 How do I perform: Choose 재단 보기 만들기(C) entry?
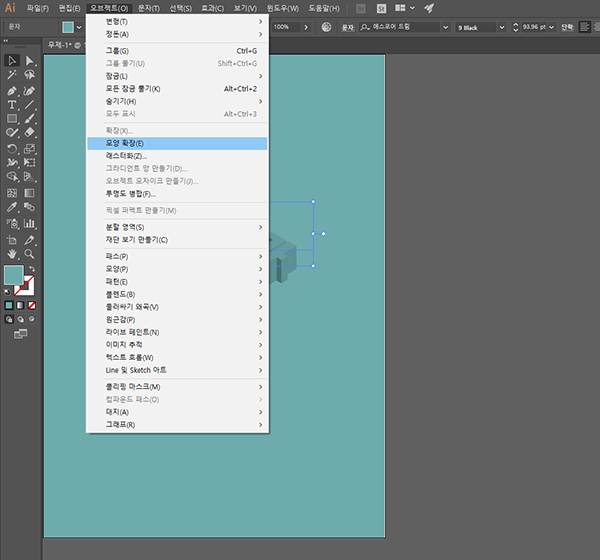(x=177, y=240)
